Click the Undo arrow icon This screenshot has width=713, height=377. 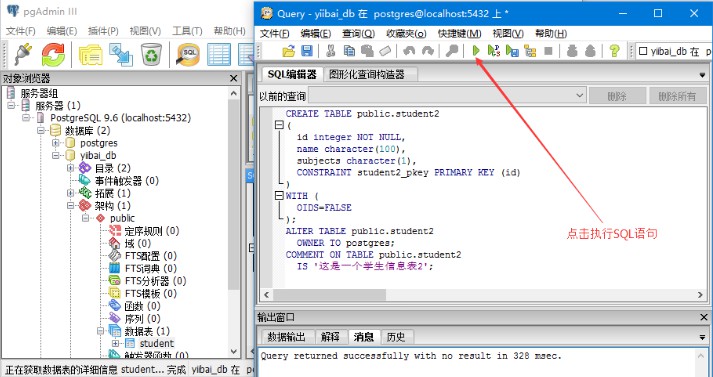coord(409,50)
